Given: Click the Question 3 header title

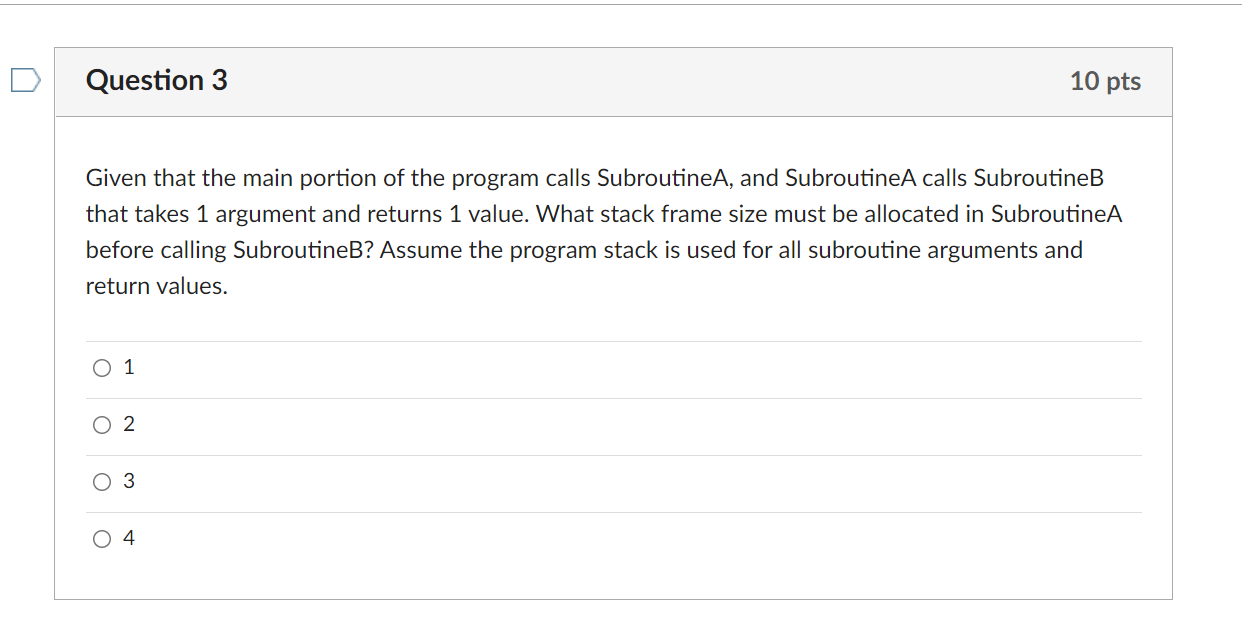Looking at the screenshot, I should pyautogui.click(x=156, y=80).
